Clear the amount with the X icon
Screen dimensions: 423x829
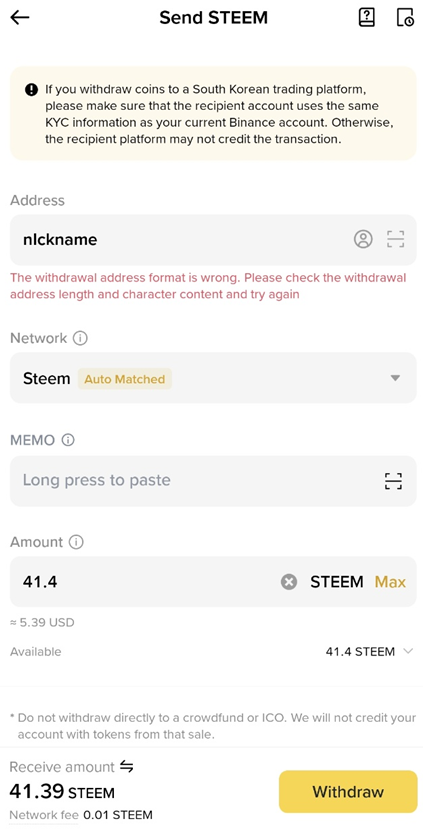pos(289,582)
